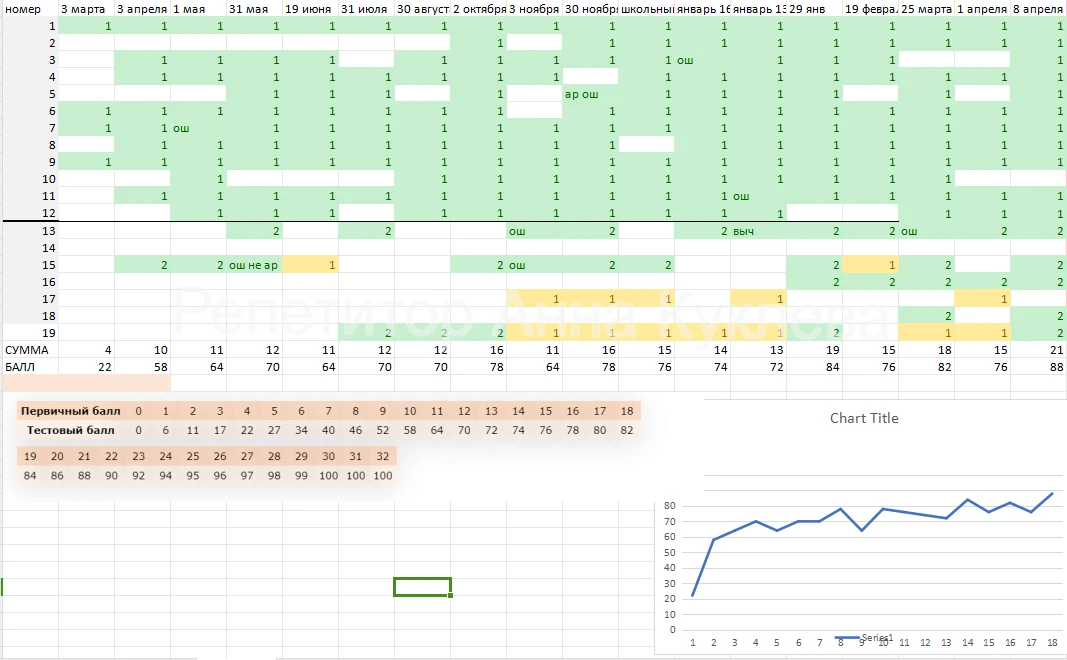This screenshot has width=1067, height=660.
Task: Select the "СУММА" row label cell
Action: [25, 350]
